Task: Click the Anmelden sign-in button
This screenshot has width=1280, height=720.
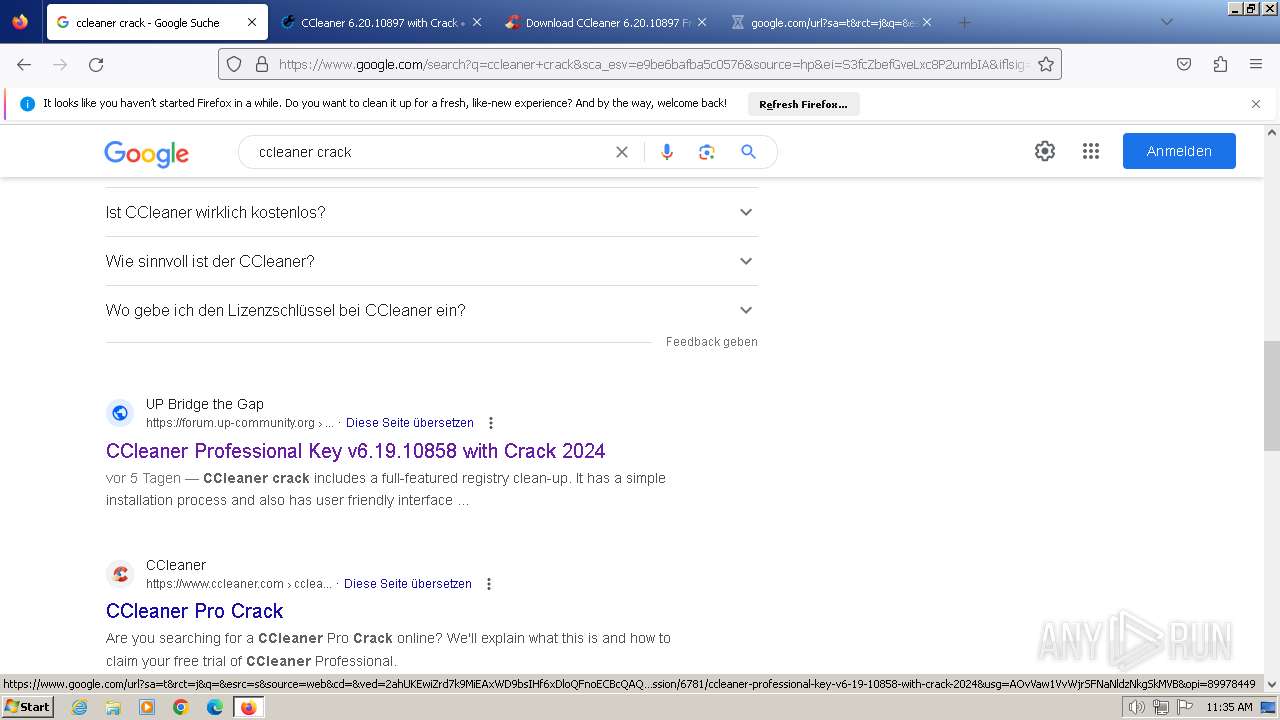Action: click(1179, 151)
